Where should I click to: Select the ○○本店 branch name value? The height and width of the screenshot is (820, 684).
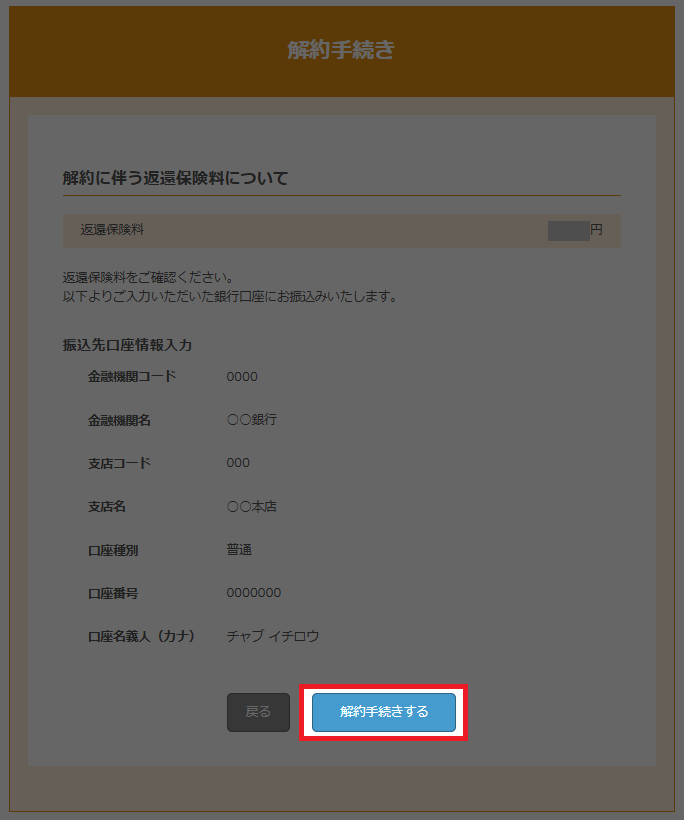click(251, 507)
